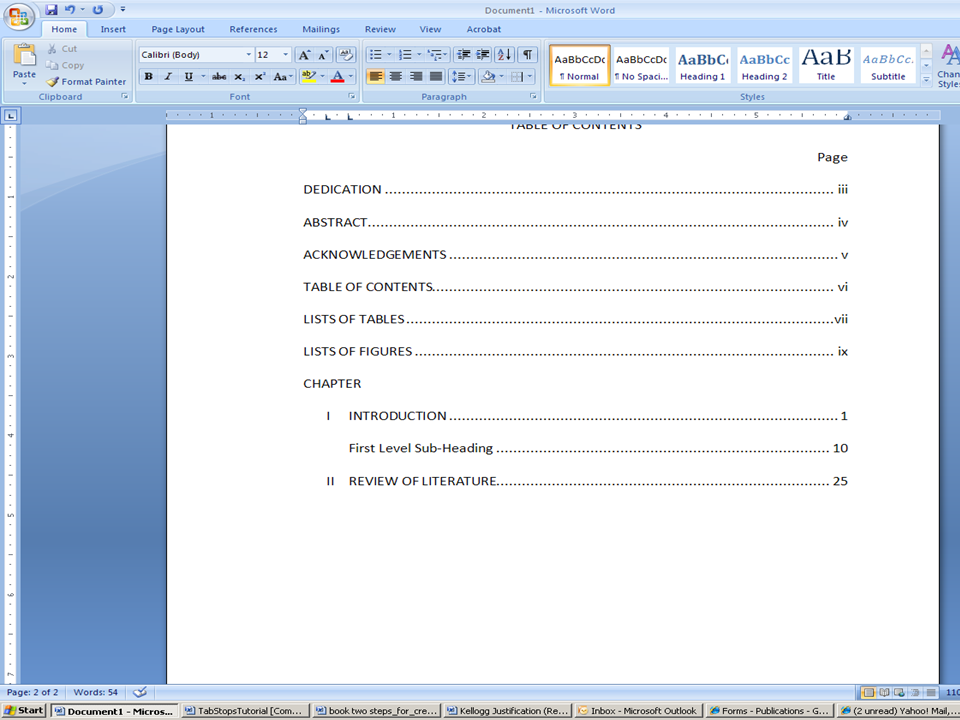
Task: Apply the No Spacing style
Action: (641, 65)
